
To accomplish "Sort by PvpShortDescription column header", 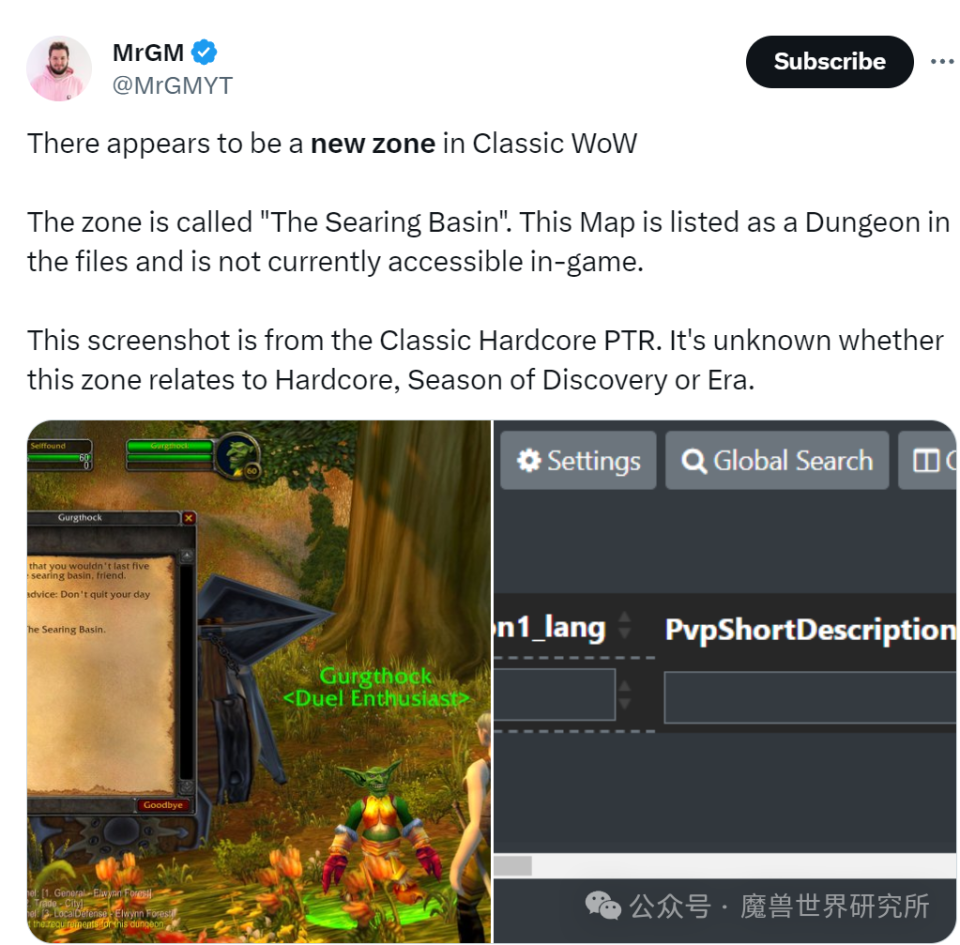I will (x=809, y=629).
